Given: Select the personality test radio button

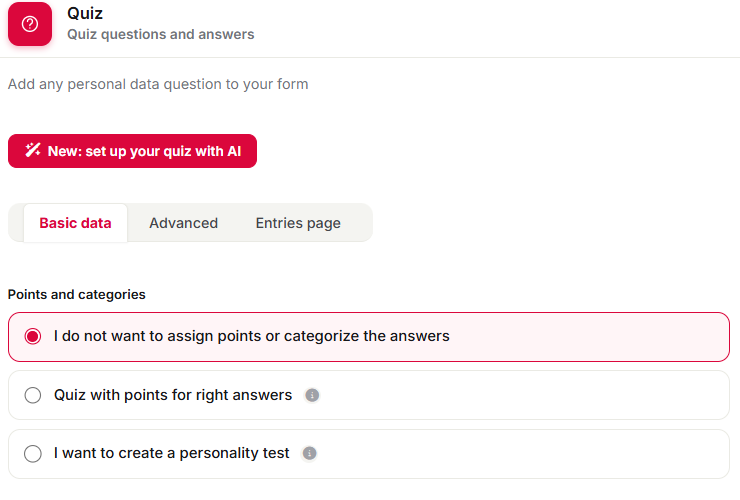Looking at the screenshot, I should click(33, 454).
